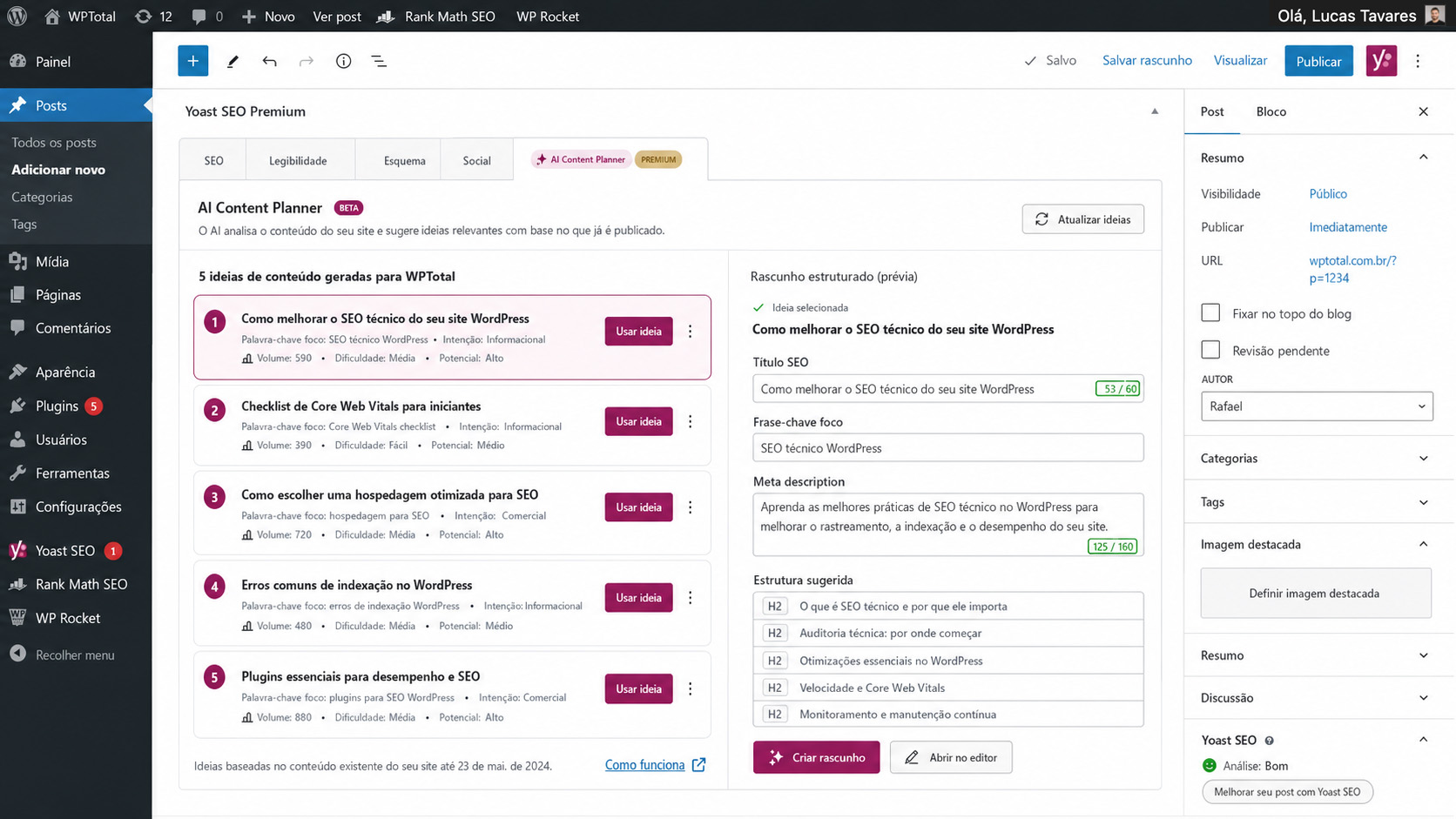Open options for Core Web Vitals idea
Viewport: 1456px width, 819px height.
(691, 421)
